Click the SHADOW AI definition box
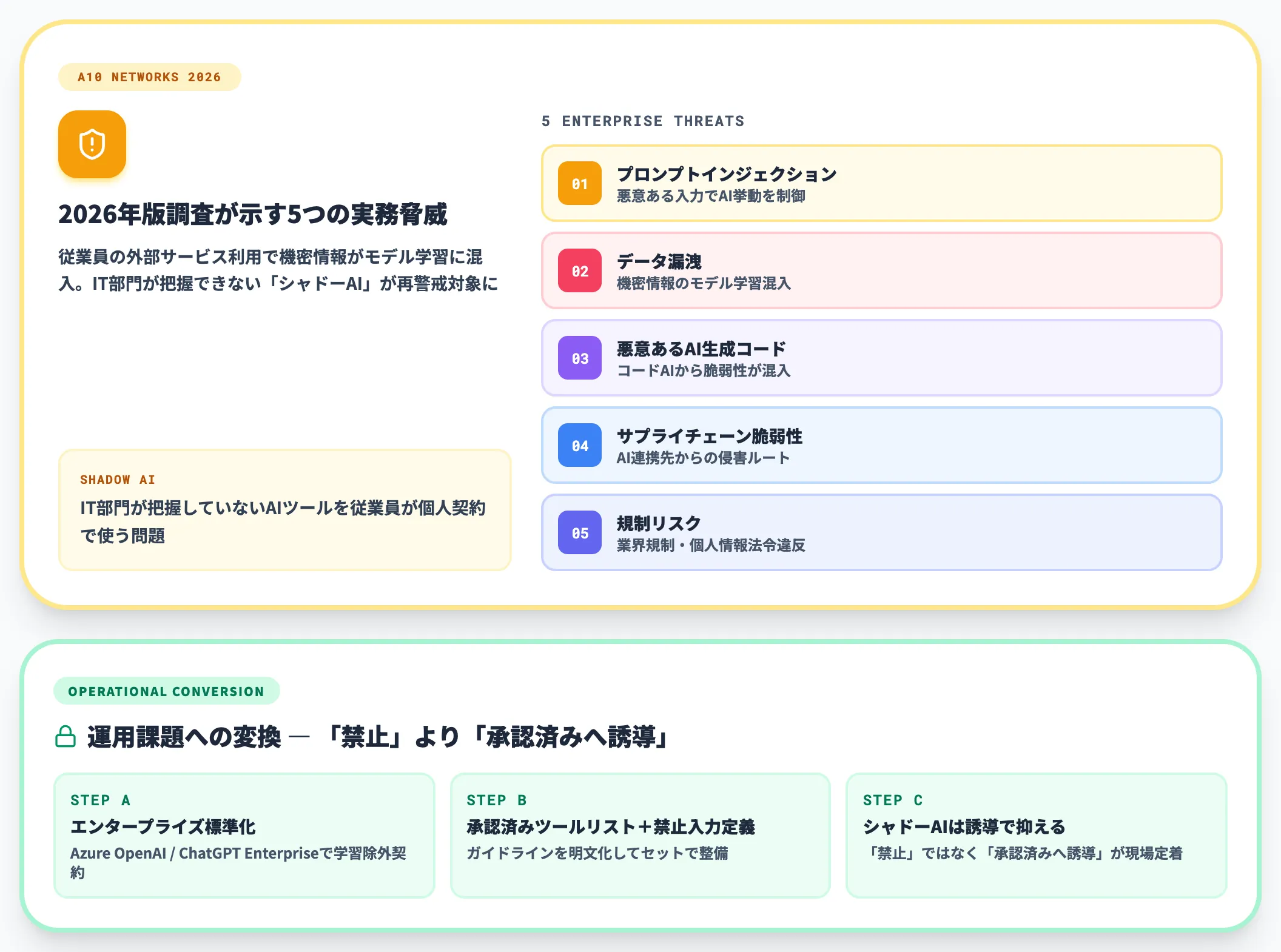 coord(285,510)
